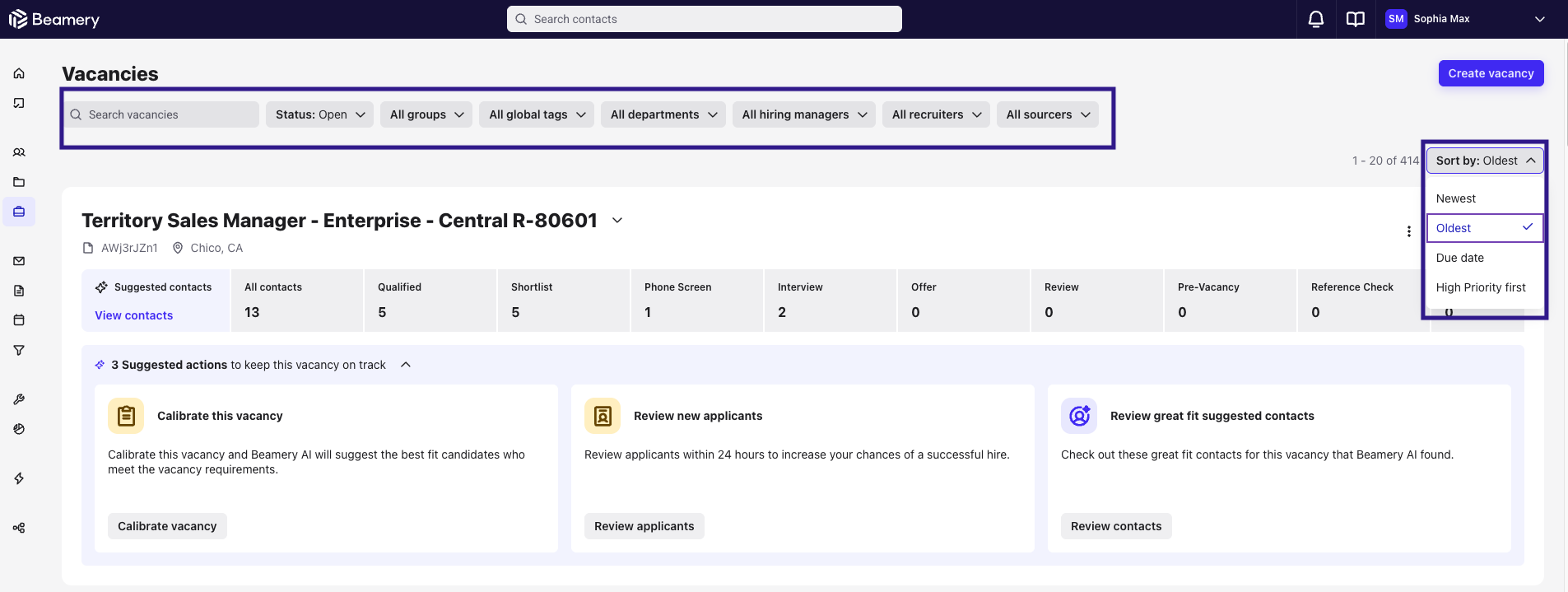This screenshot has height=592, width=1568.
Task: Collapse the Suggested actions section
Action: pos(406,365)
